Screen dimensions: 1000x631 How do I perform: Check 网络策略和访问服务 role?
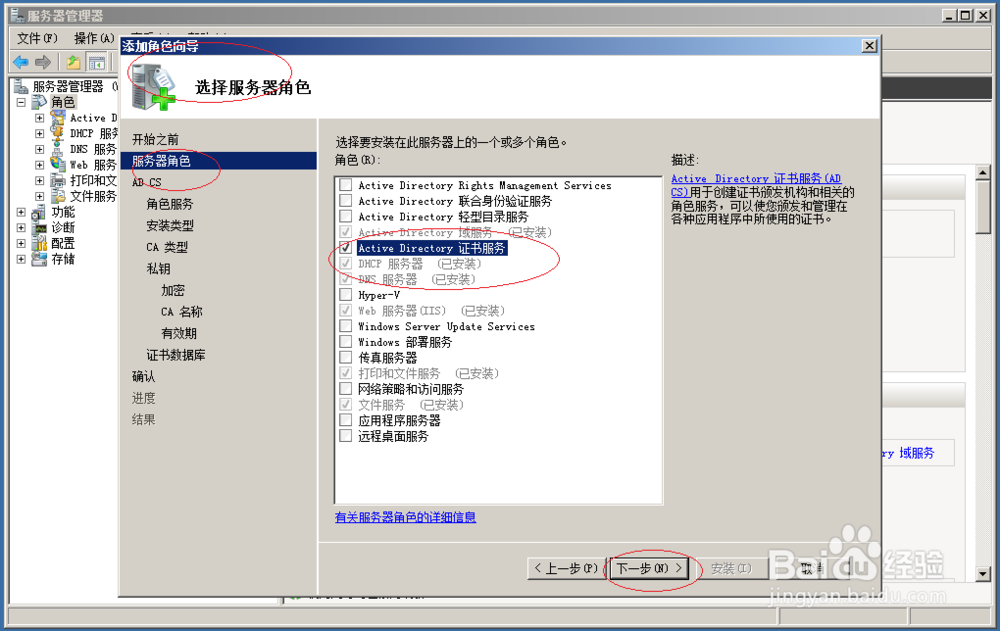(346, 389)
